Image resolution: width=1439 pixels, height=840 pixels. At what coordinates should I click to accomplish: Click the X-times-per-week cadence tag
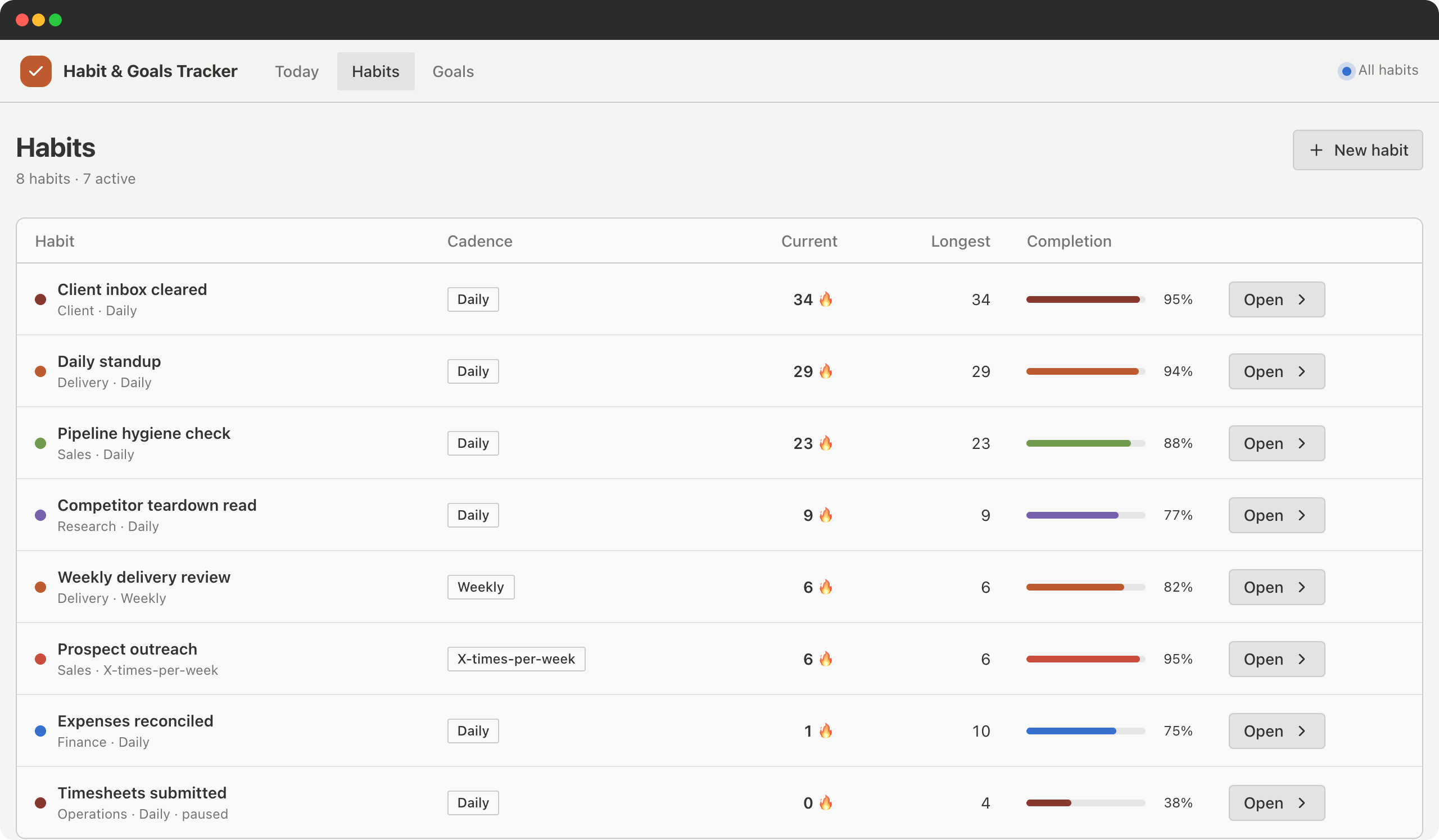point(516,659)
